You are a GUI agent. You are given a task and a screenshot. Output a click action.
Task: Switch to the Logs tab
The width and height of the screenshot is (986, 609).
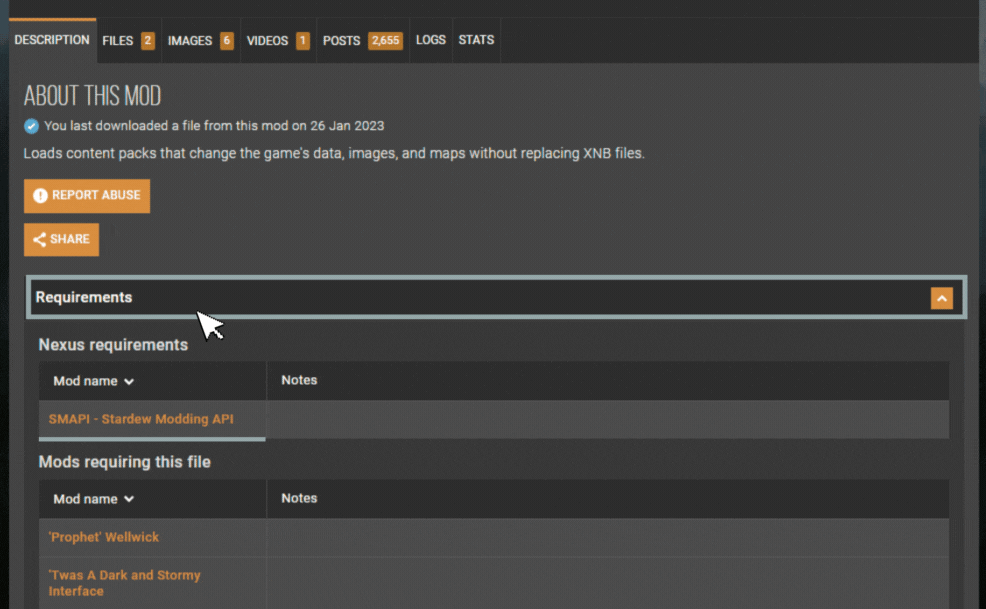tap(431, 40)
